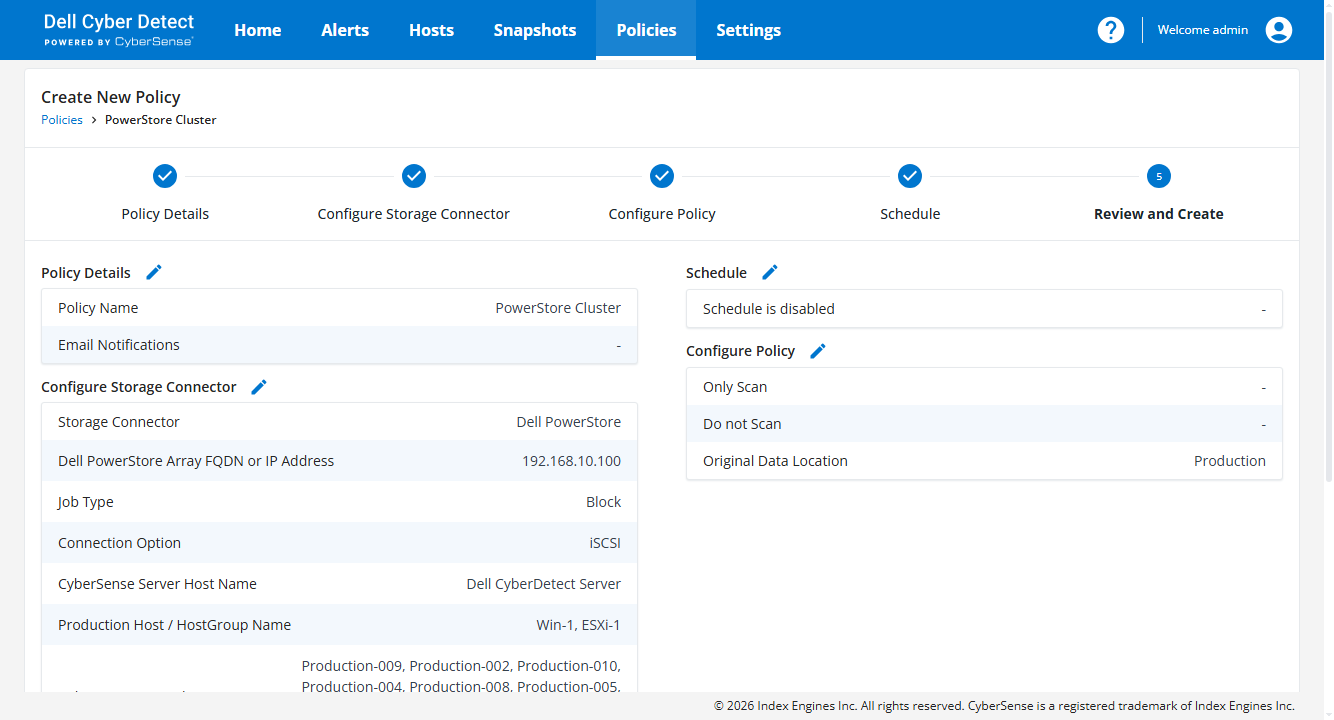This screenshot has height=720, width=1334.
Task: Go to the Home tab
Action: 258,30
